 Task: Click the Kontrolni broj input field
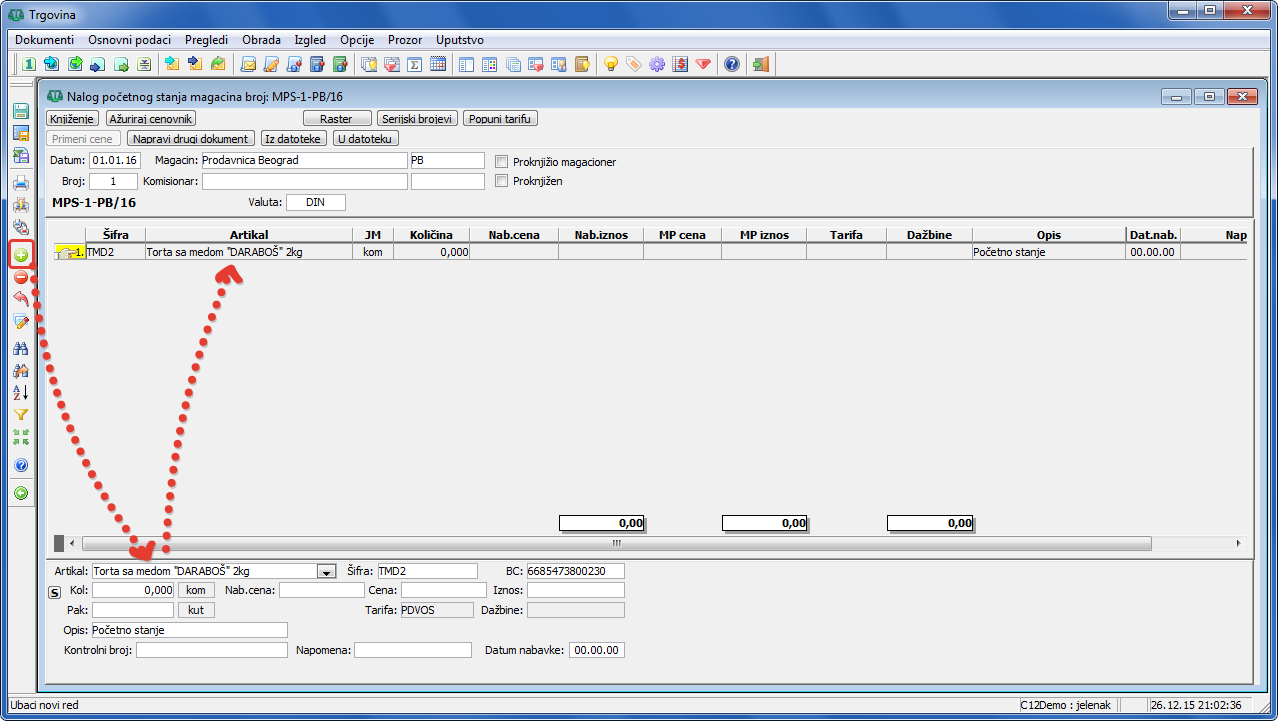[x=211, y=650]
